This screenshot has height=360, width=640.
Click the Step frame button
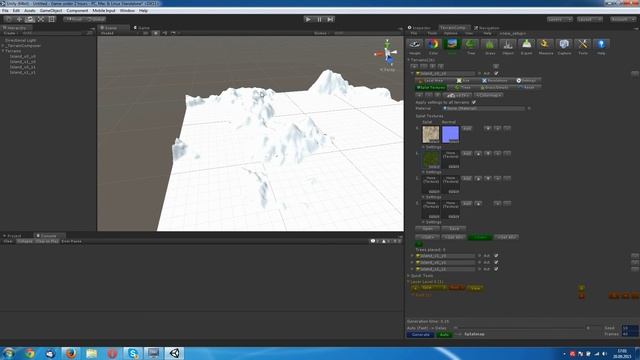[331, 19]
